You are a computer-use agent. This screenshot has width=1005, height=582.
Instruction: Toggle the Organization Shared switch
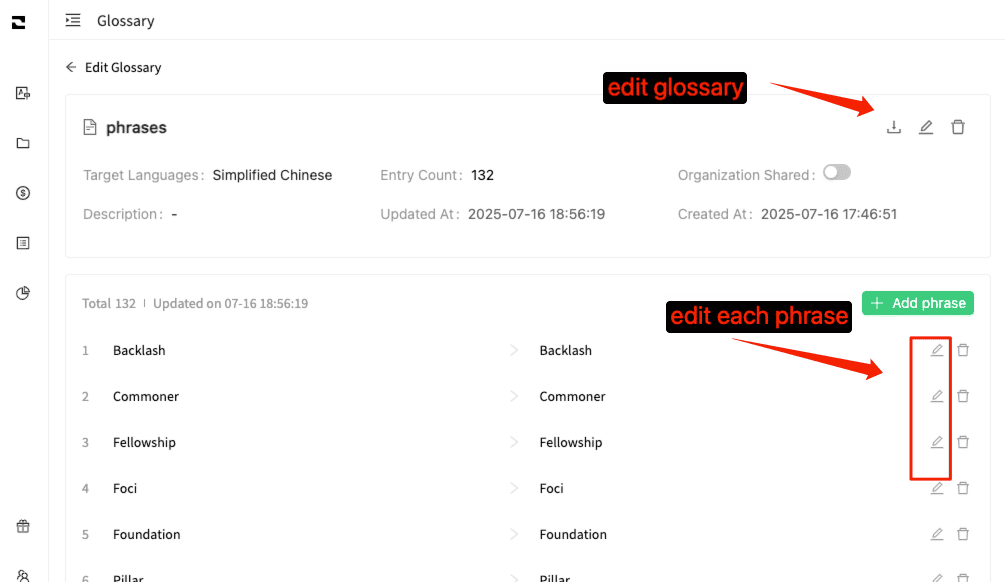click(x=836, y=173)
